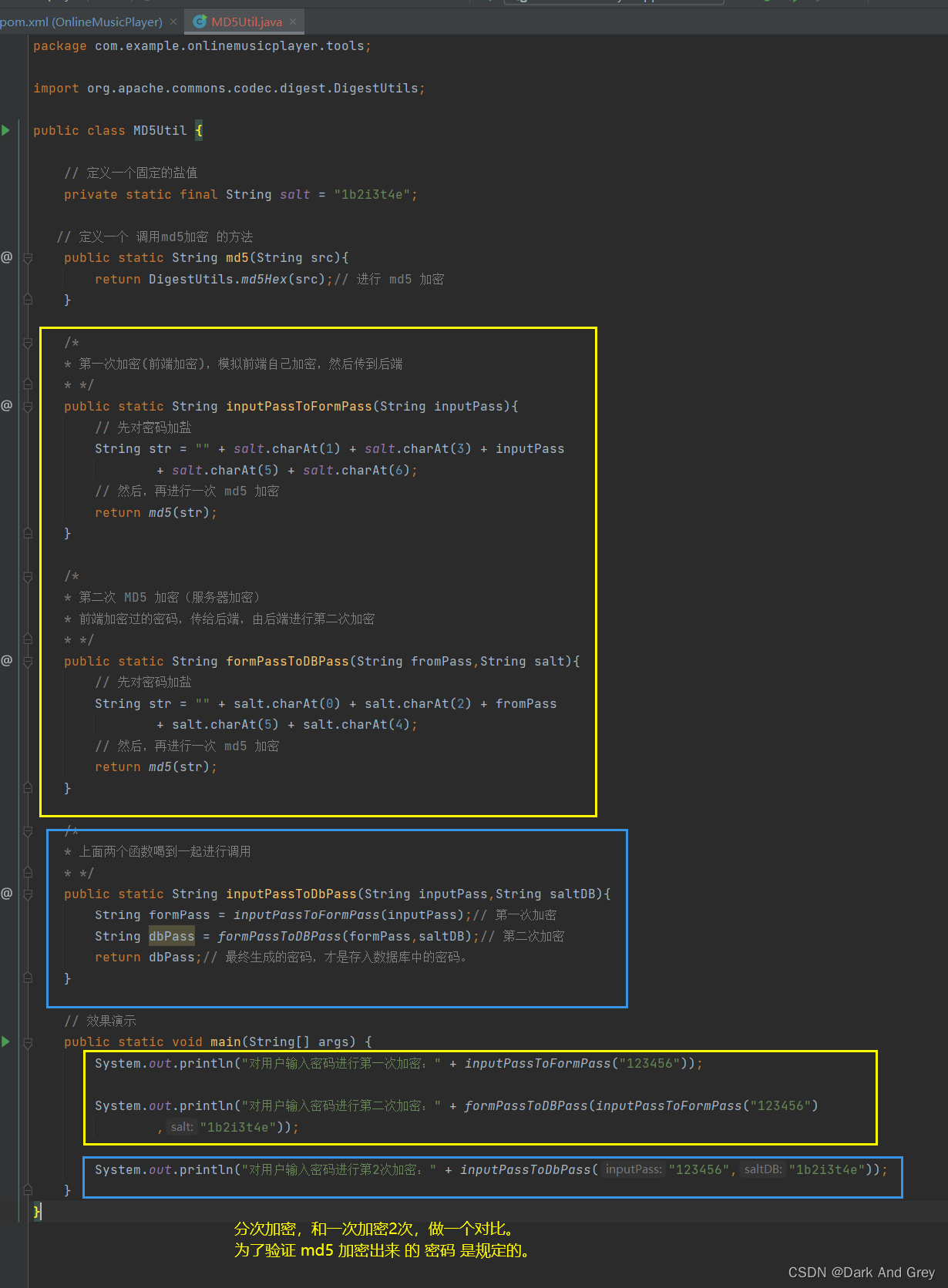The image size is (948, 1288).
Task: Click the formPass variable in String formPass line
Action: point(180,915)
